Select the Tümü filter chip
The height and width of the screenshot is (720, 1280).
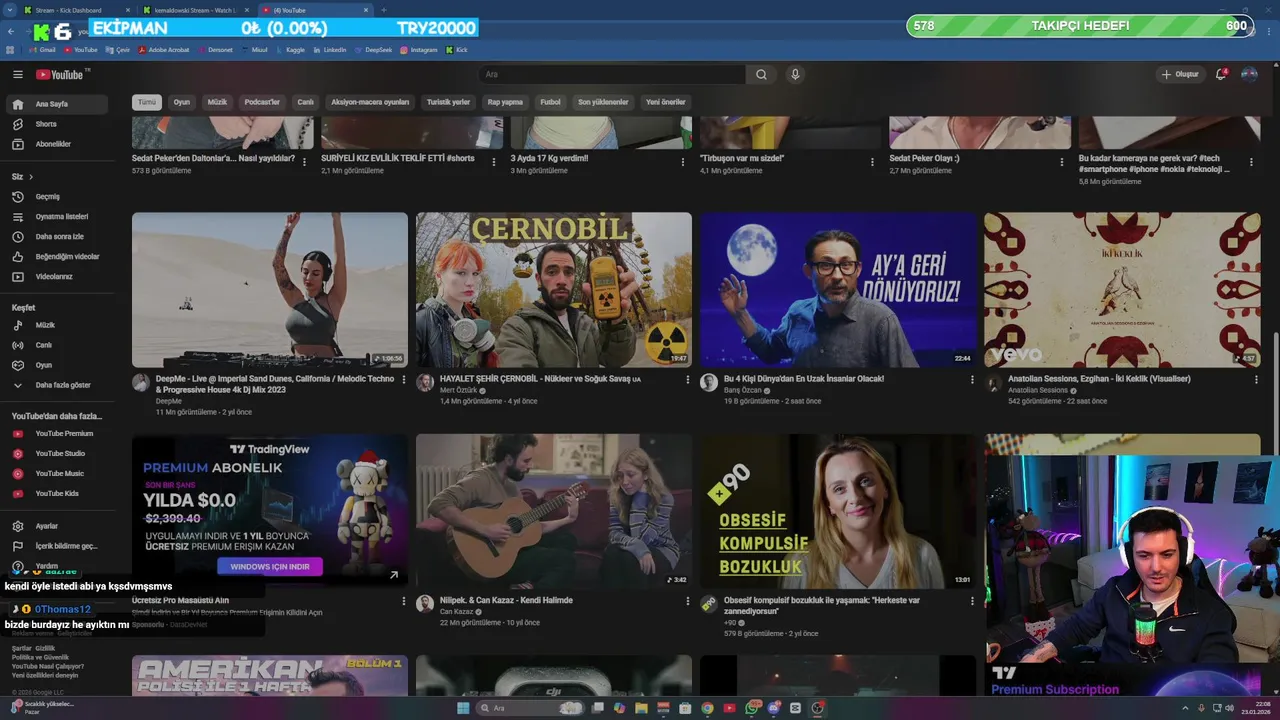[147, 102]
